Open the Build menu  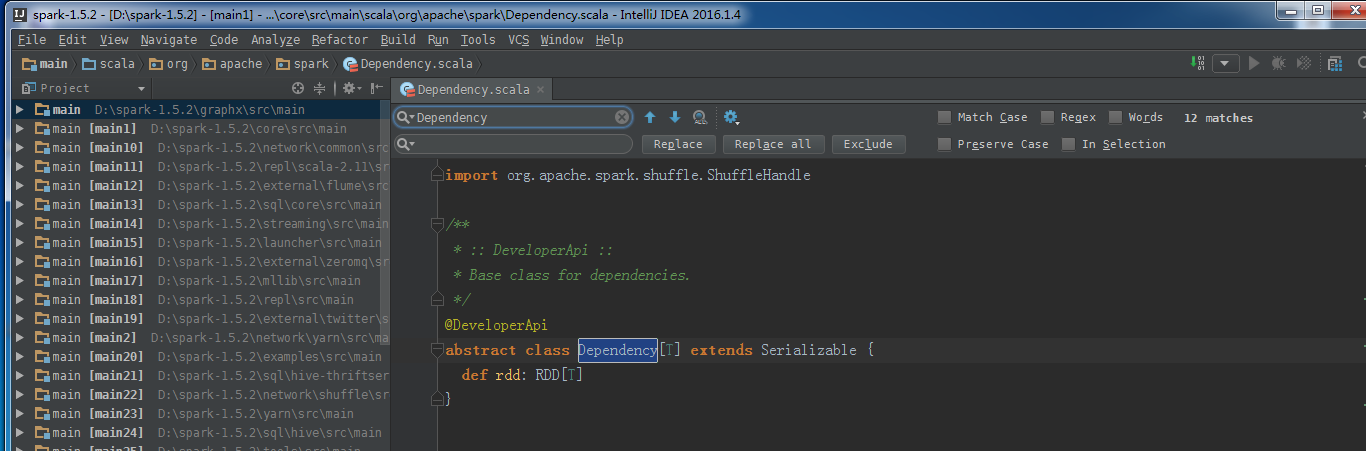point(398,40)
